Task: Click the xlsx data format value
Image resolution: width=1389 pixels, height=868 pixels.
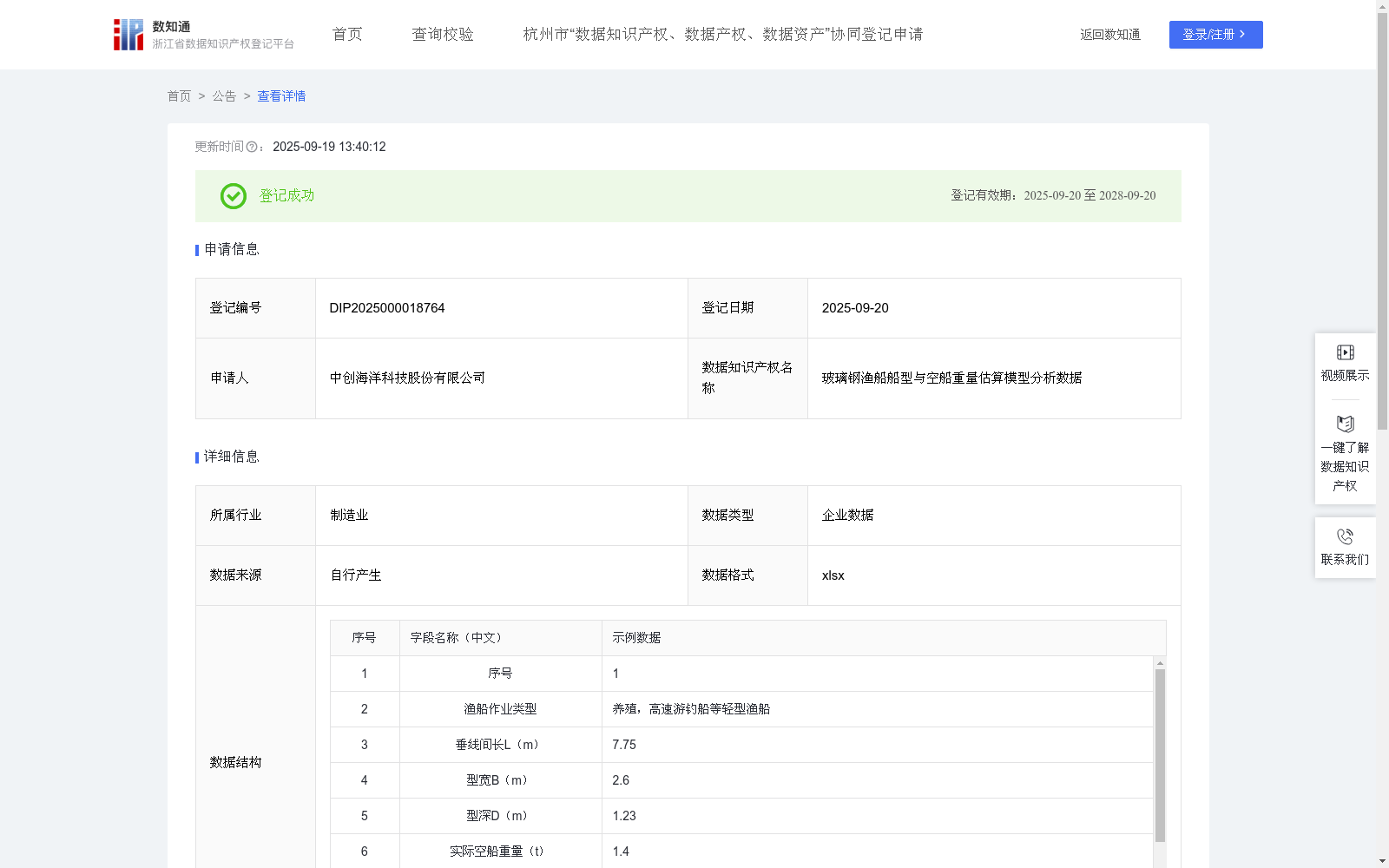Action: coord(833,575)
